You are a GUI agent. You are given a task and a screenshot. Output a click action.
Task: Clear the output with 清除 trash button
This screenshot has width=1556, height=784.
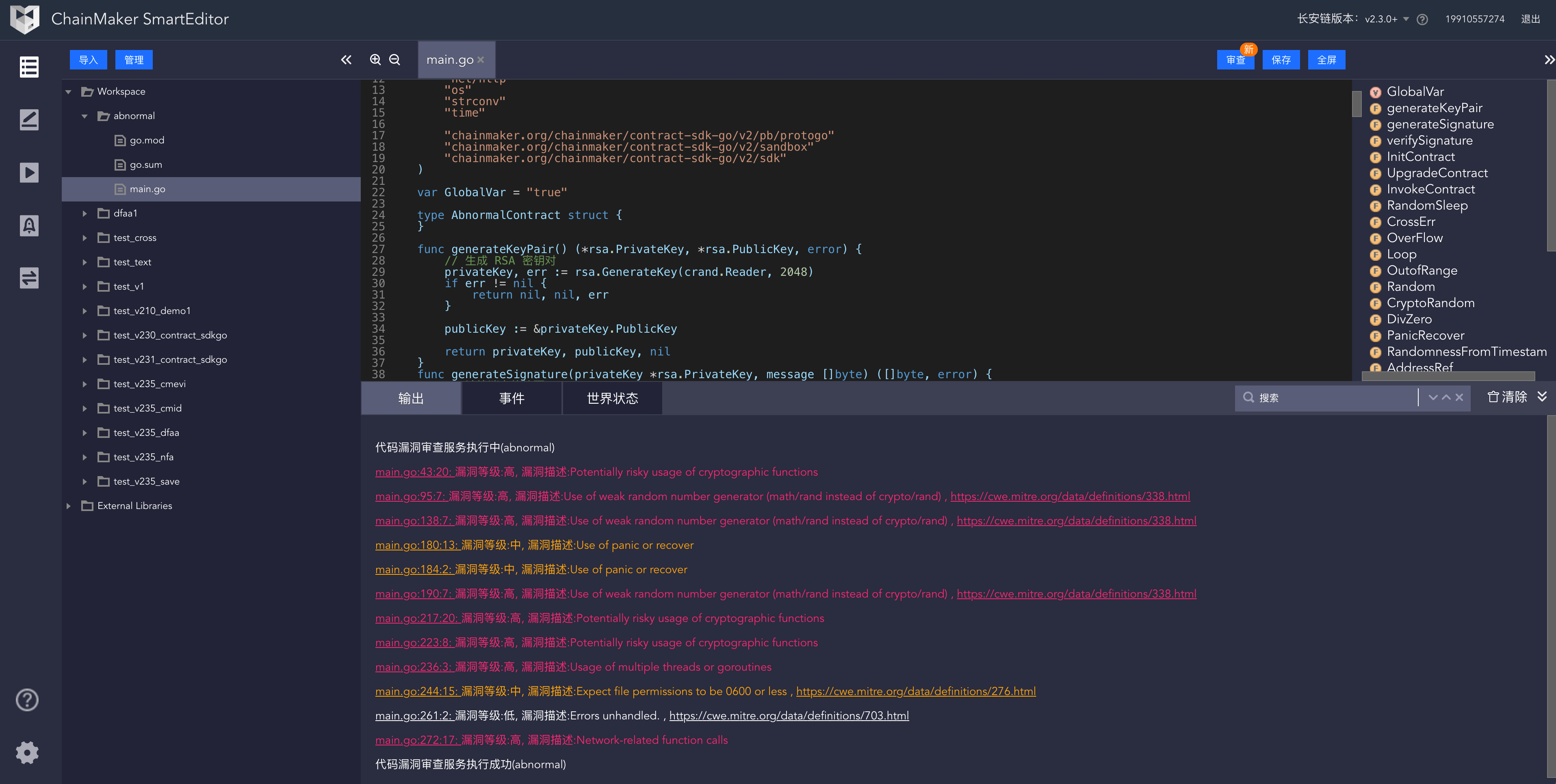click(1506, 397)
